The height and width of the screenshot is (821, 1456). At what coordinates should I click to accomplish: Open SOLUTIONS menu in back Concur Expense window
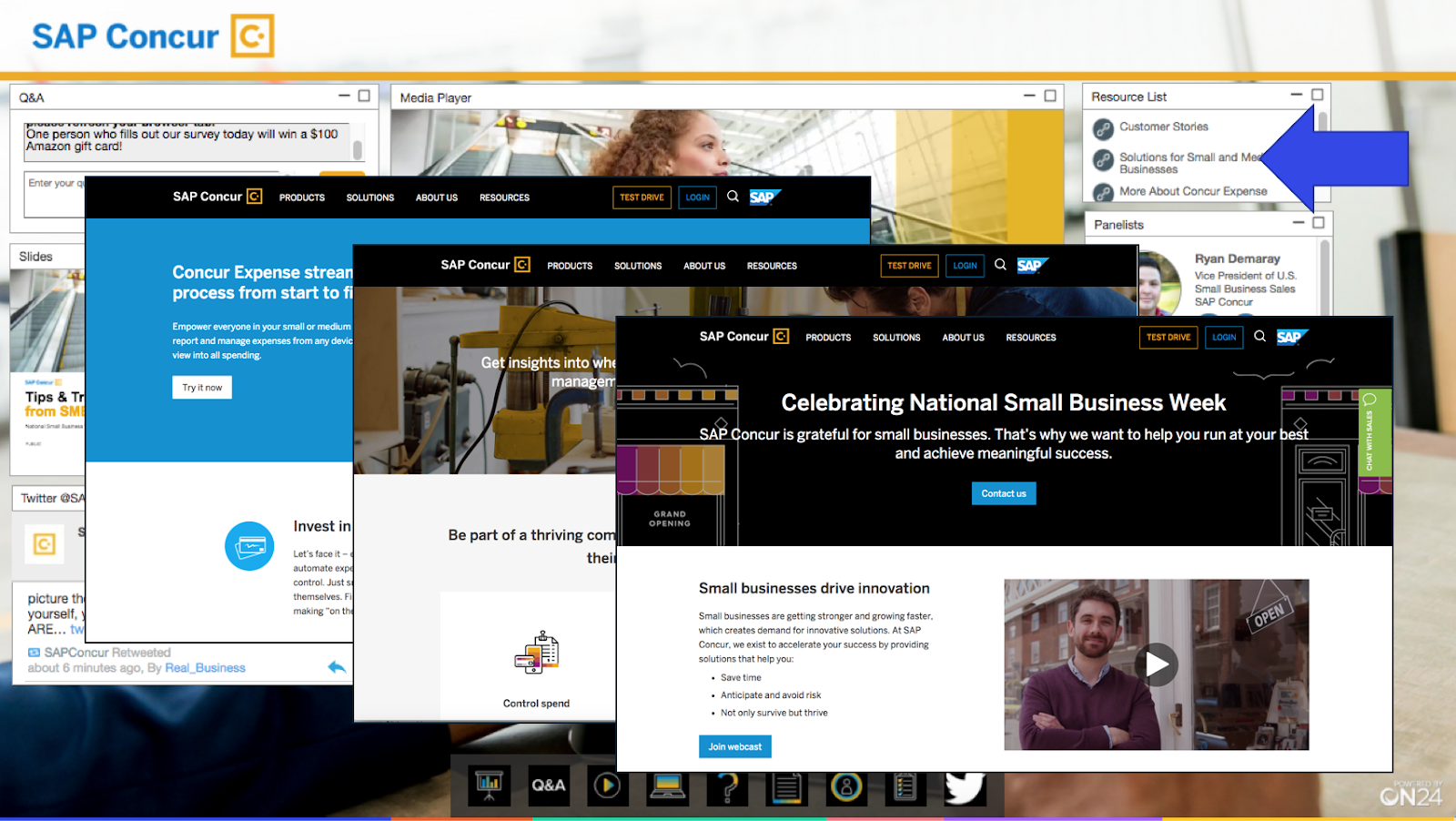click(x=370, y=198)
